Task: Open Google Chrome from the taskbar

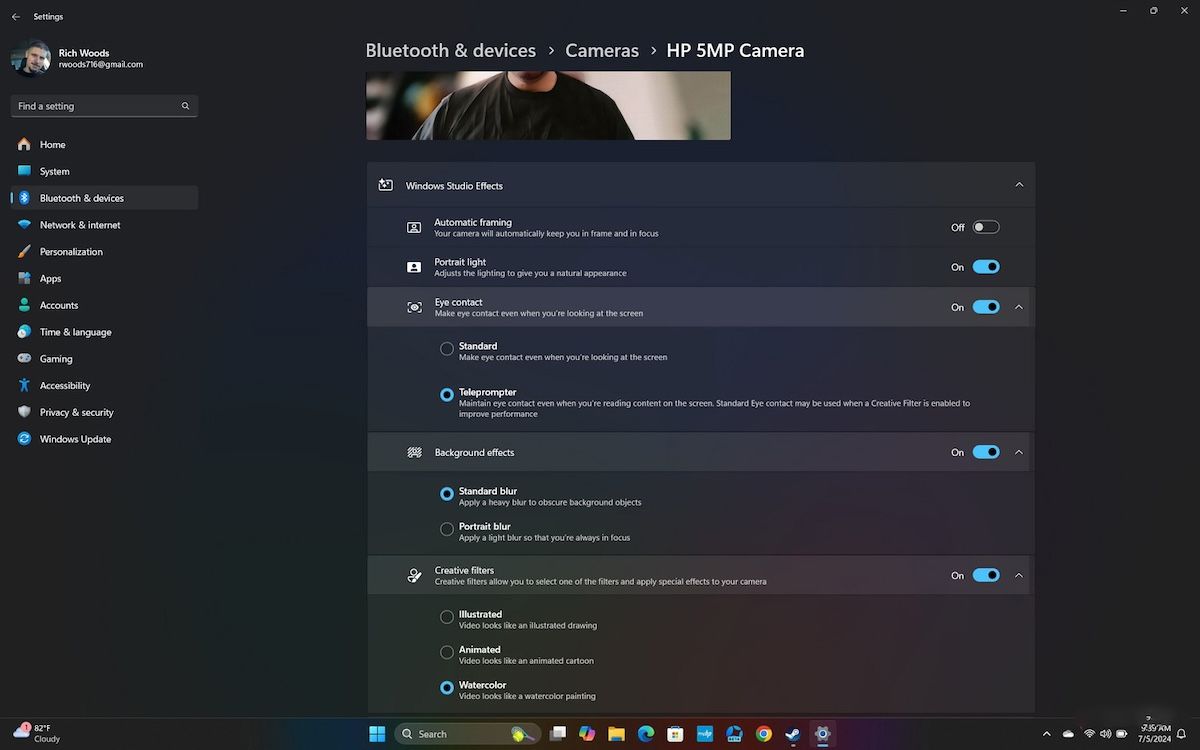Action: pos(764,734)
